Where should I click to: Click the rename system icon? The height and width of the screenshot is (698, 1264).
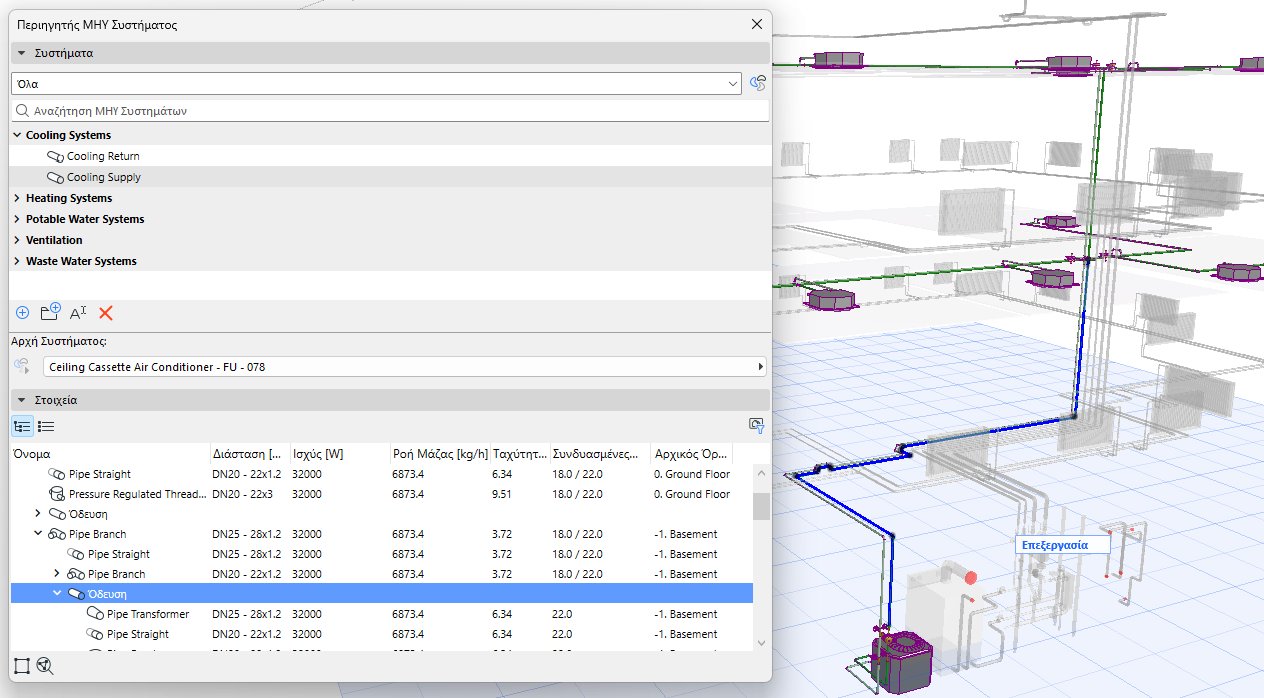(x=78, y=313)
